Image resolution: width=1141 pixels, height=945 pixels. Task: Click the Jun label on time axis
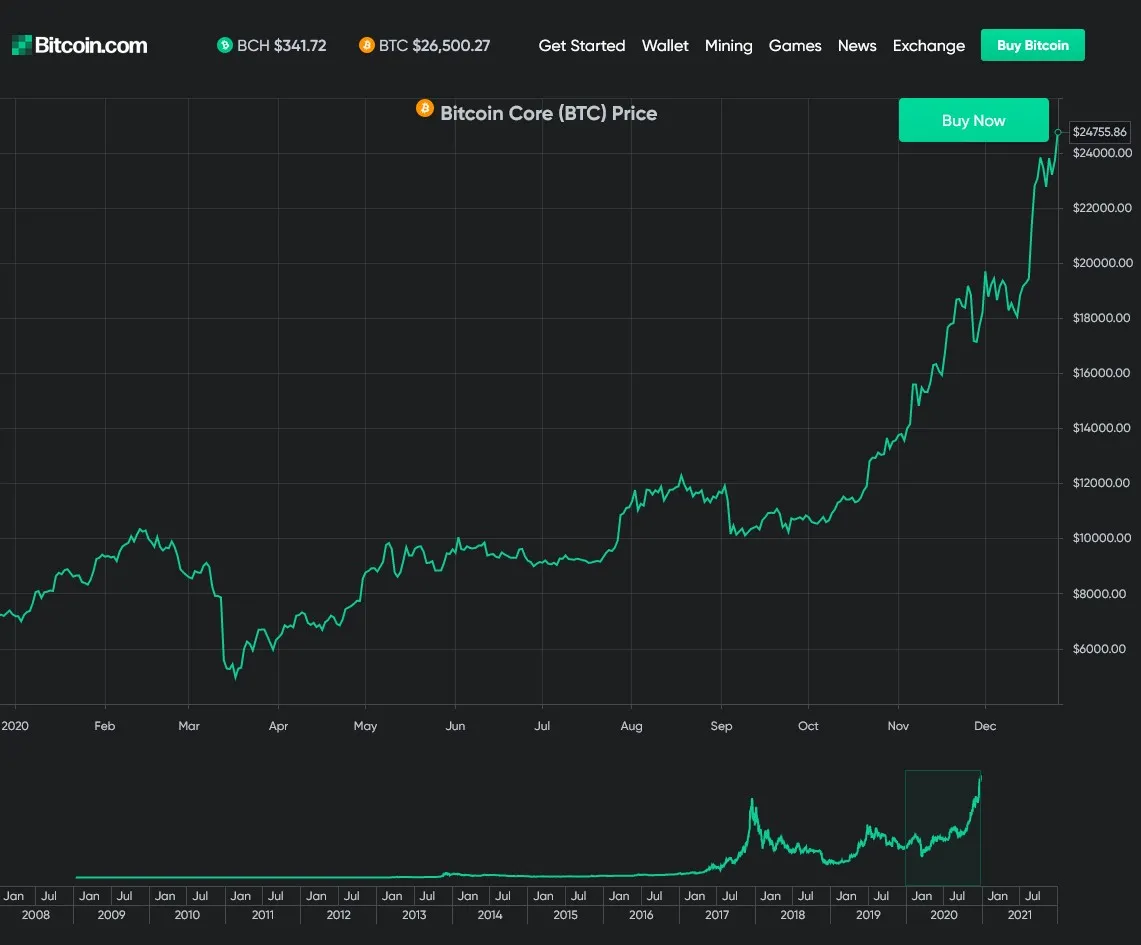455,725
